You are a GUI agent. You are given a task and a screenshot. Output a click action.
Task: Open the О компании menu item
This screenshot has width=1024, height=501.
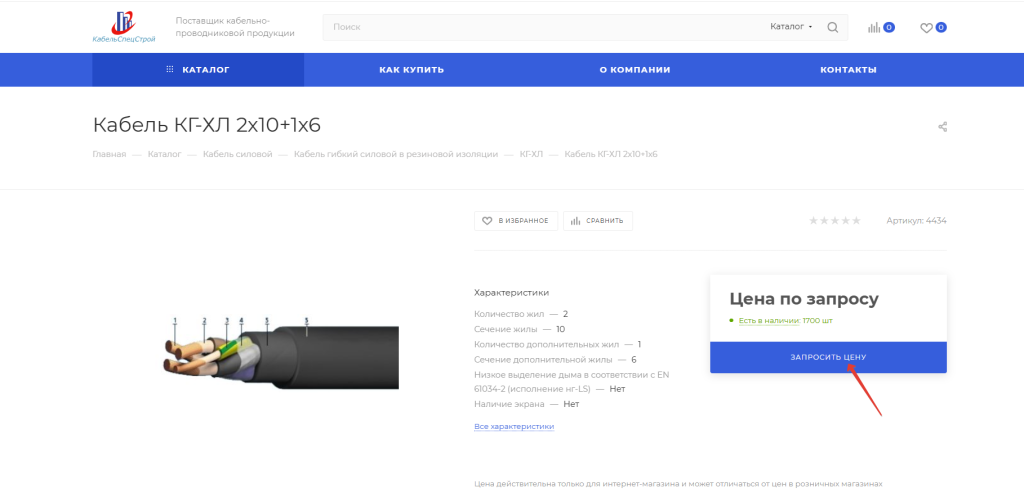click(x=634, y=70)
